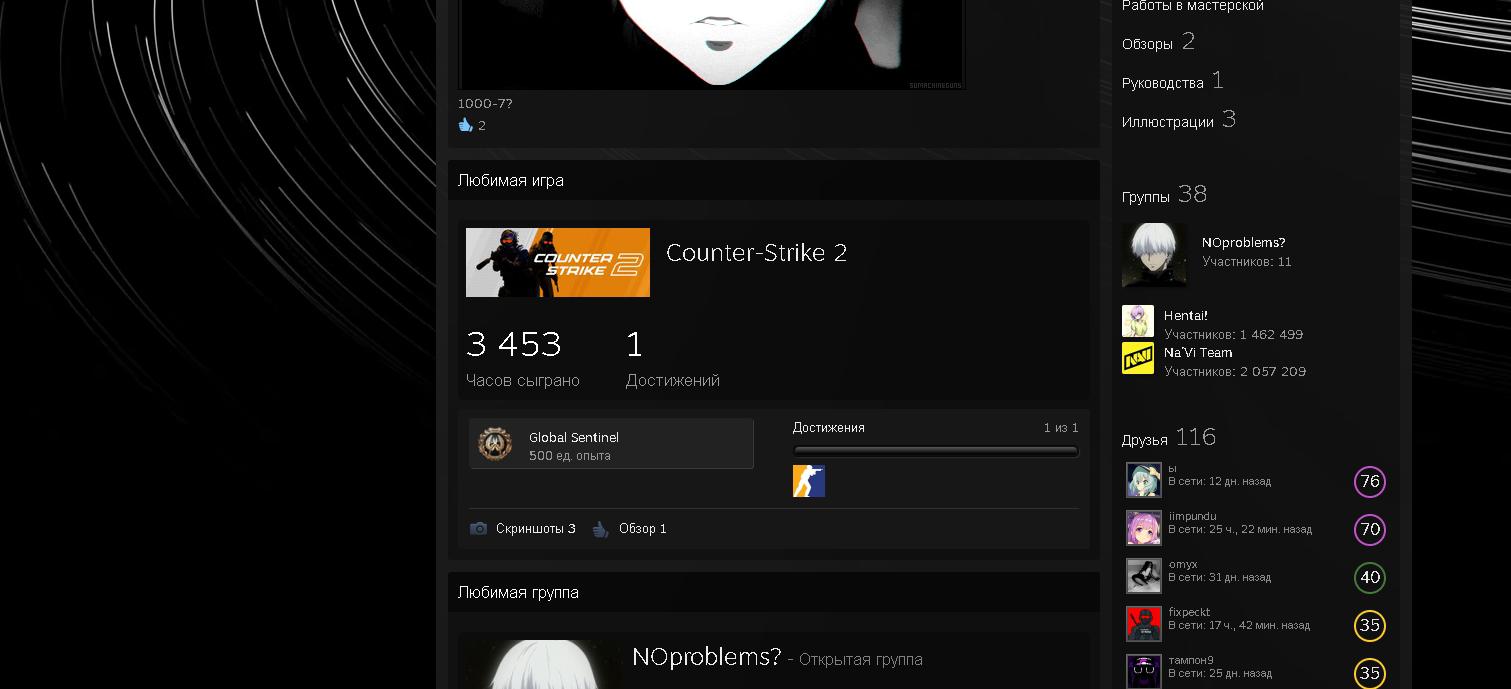Open friend name тампон9

(x=1191, y=660)
